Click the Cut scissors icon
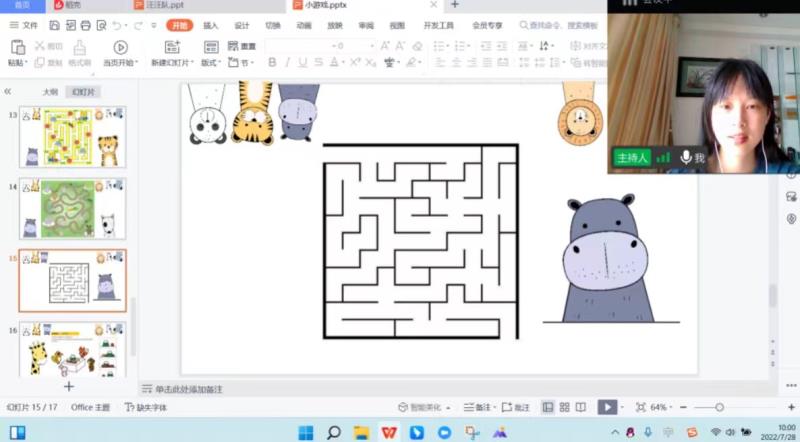 (40, 46)
